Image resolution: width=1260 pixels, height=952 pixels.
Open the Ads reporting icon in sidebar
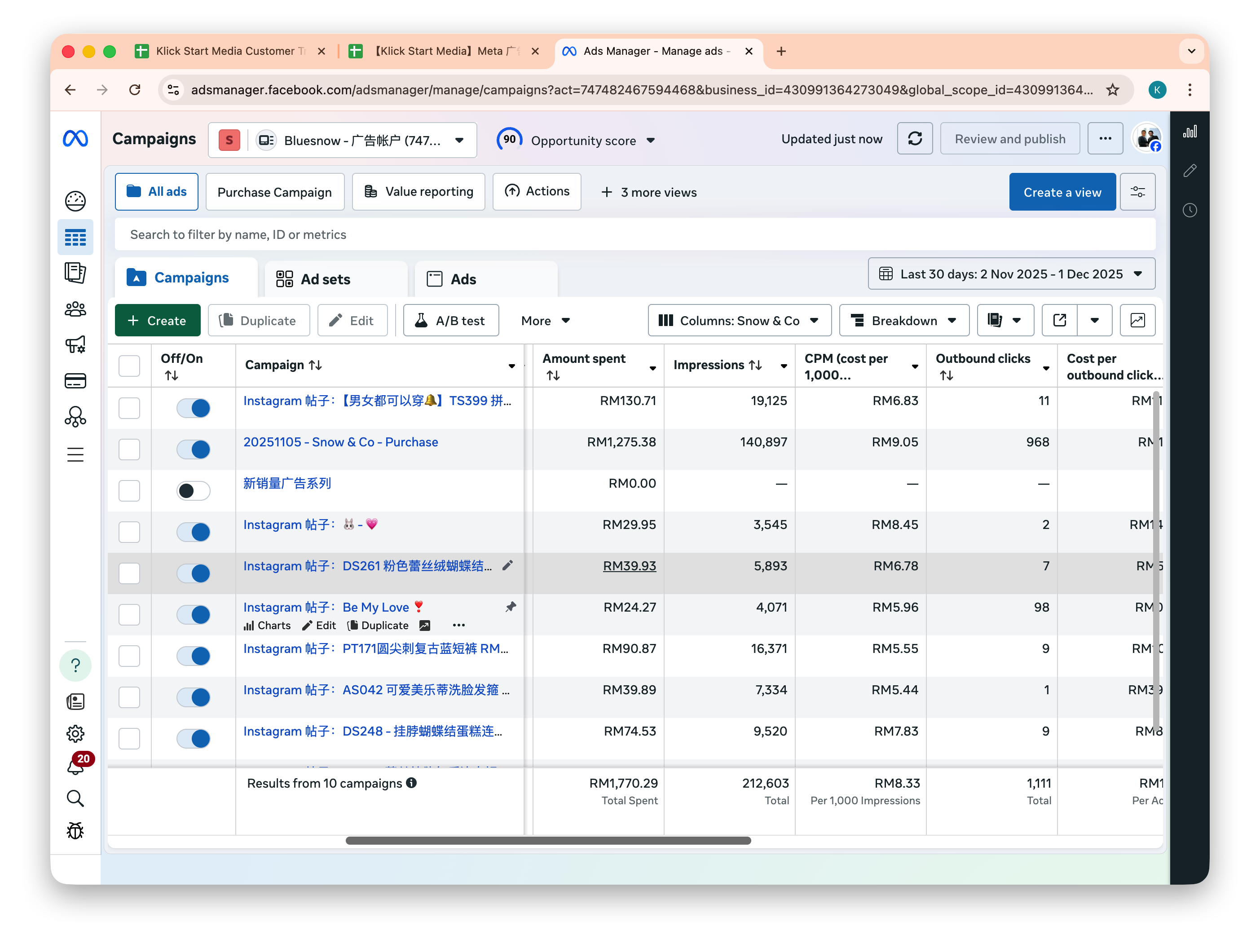coord(75,273)
